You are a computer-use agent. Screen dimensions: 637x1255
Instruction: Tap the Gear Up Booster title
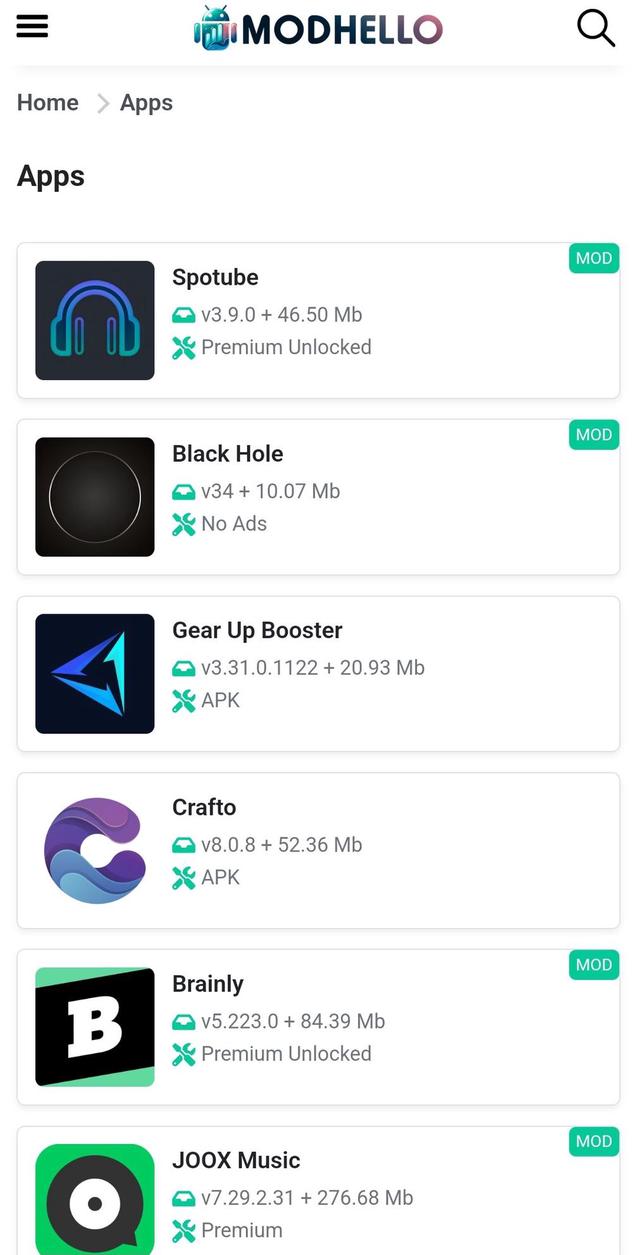click(x=257, y=631)
